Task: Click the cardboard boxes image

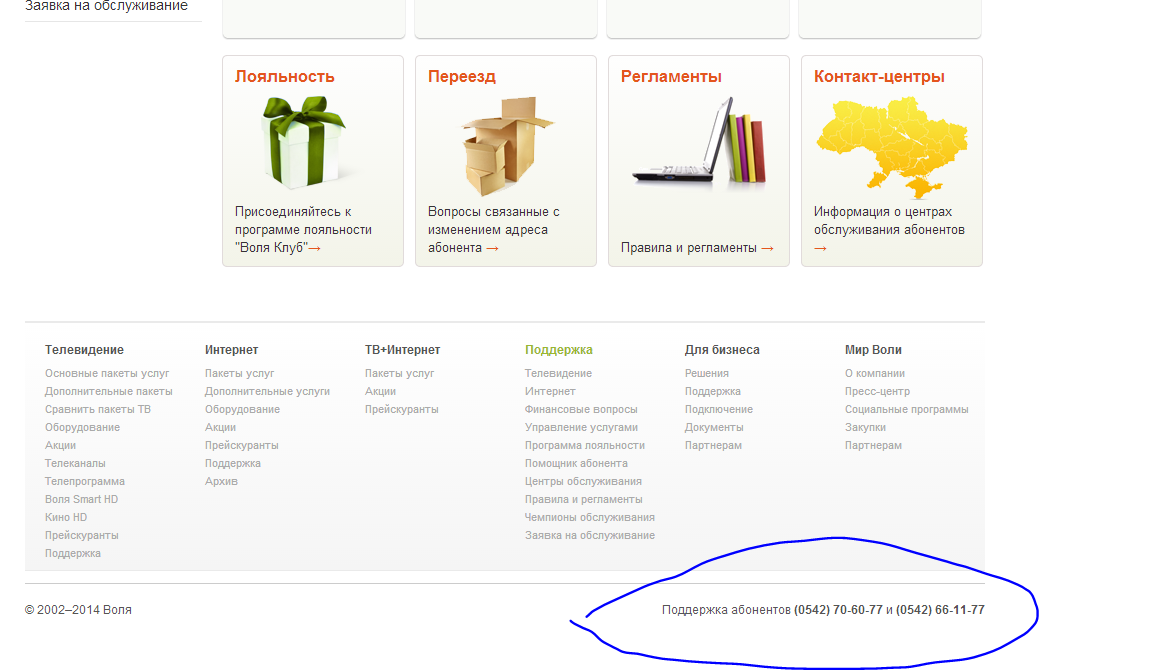Action: [505, 146]
